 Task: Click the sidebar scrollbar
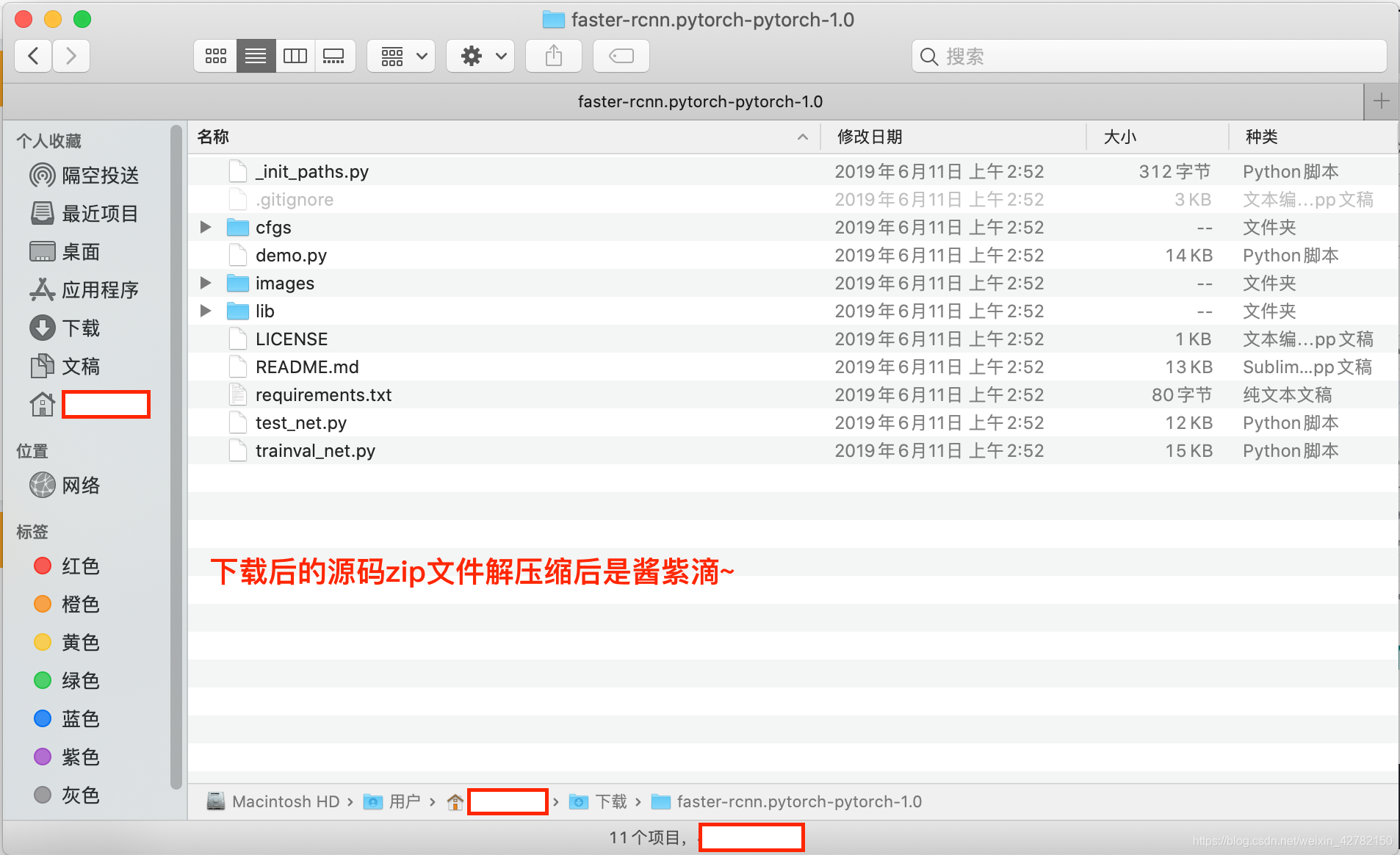click(176, 455)
